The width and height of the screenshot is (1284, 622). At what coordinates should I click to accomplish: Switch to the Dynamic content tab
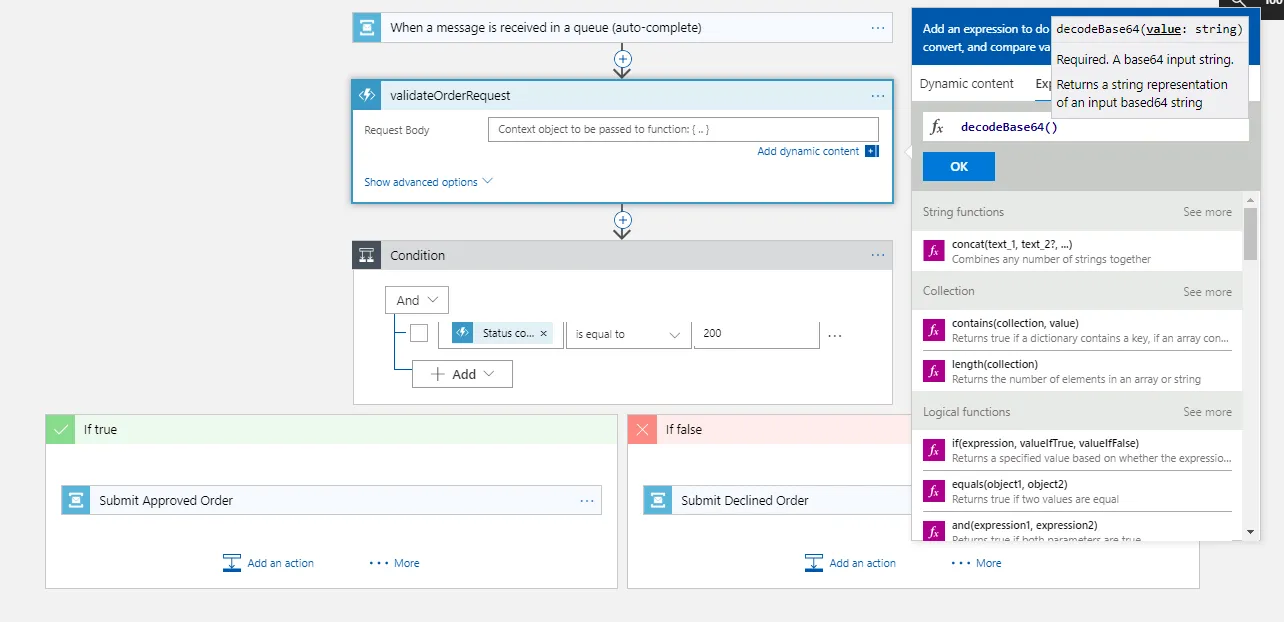click(x=966, y=84)
